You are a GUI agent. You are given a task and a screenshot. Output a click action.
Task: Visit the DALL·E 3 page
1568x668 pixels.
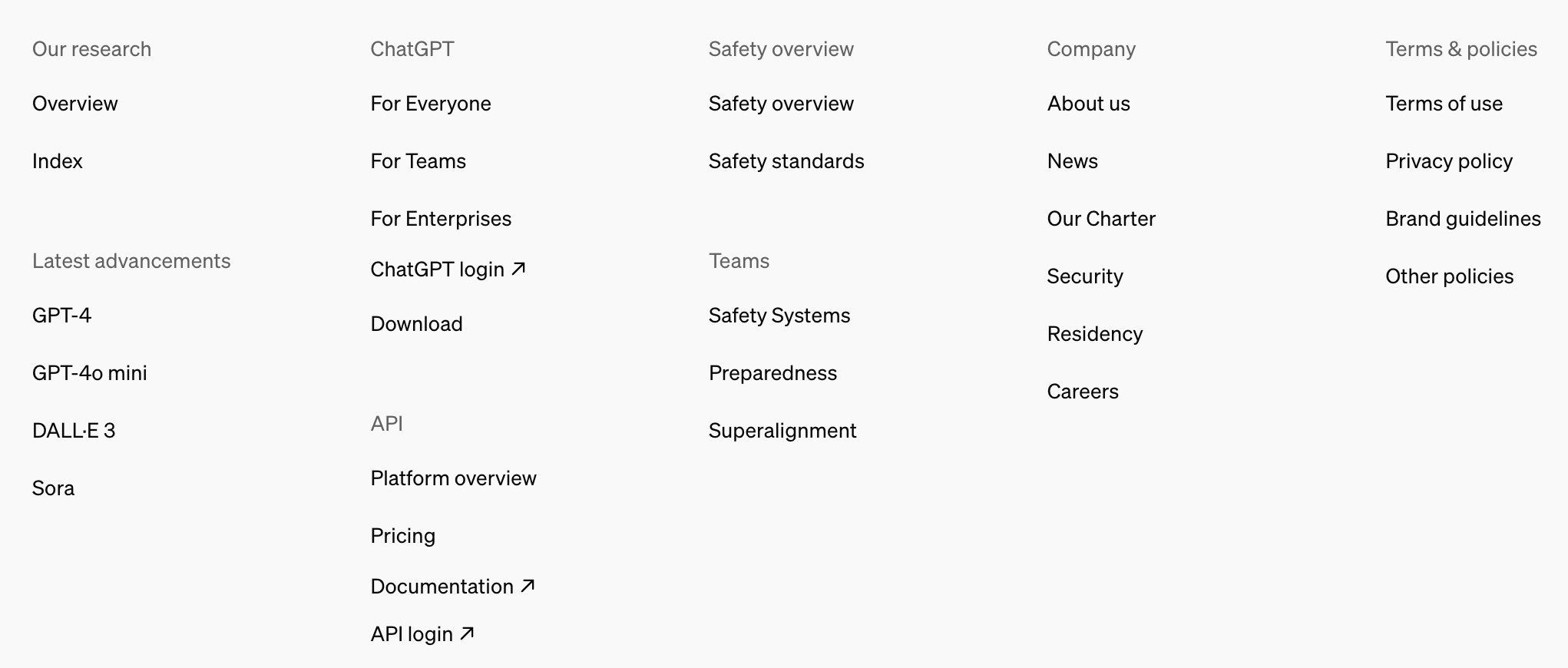pos(73,431)
